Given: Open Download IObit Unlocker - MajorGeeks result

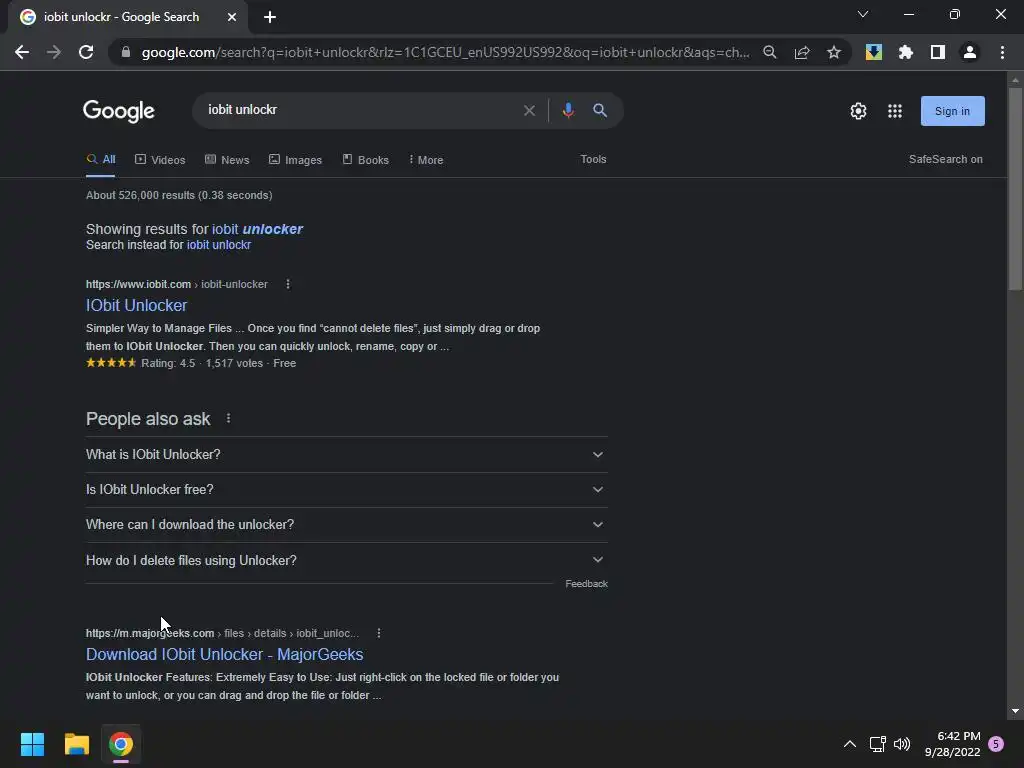Looking at the screenshot, I should coord(225,654).
